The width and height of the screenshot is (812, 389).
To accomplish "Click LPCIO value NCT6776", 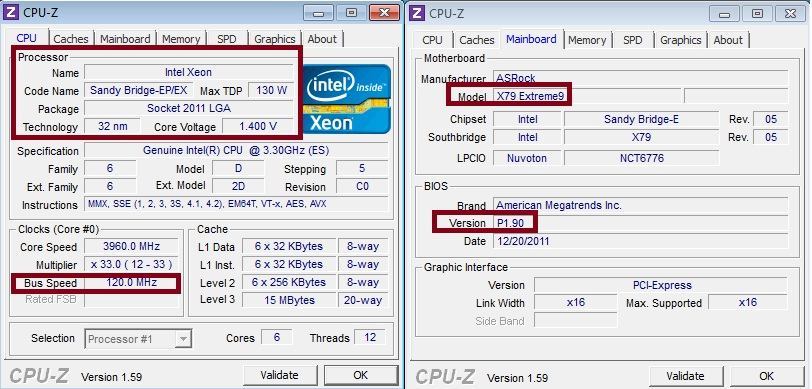I will (x=641, y=158).
